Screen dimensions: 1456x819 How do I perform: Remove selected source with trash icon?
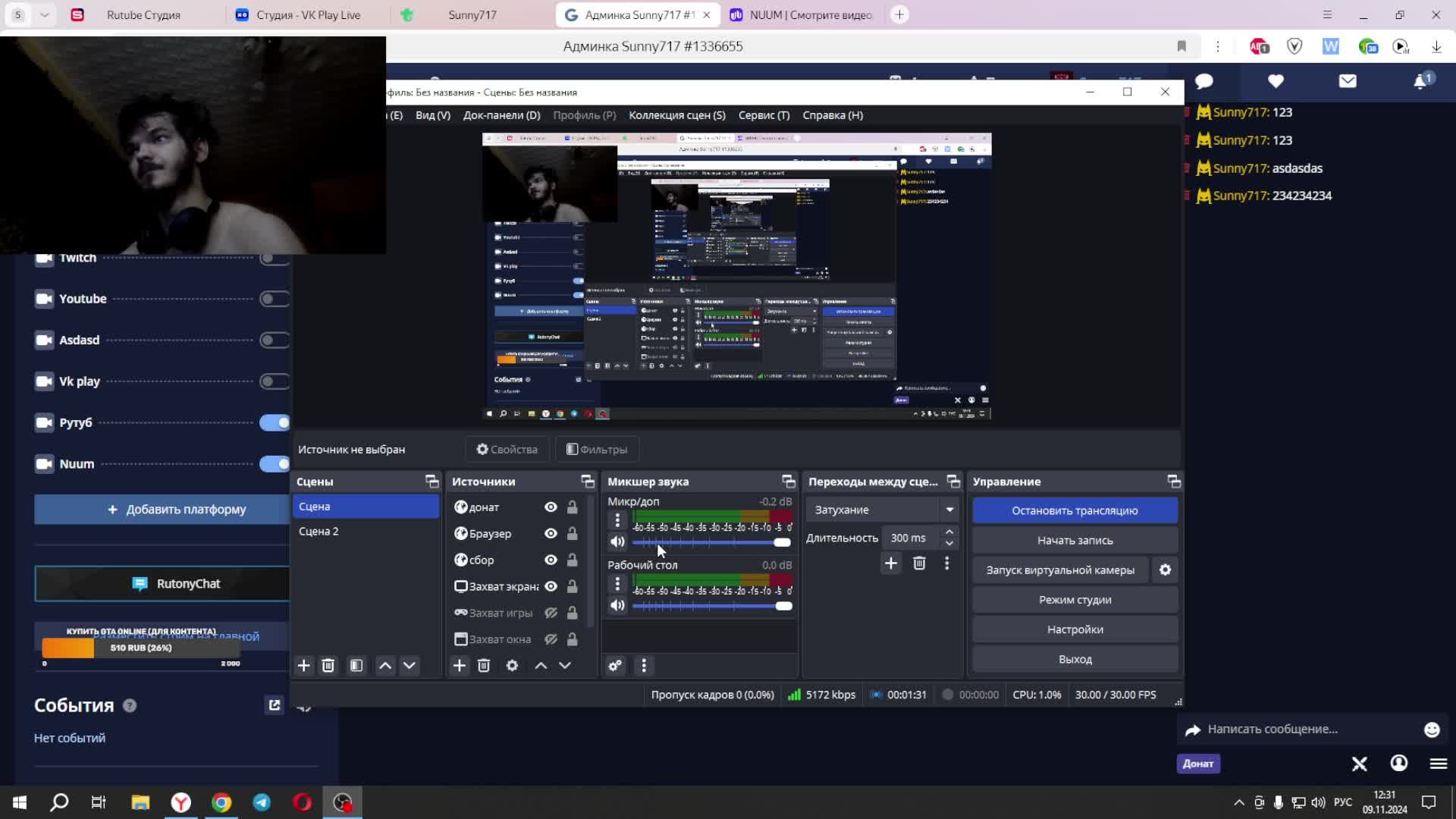tap(484, 666)
